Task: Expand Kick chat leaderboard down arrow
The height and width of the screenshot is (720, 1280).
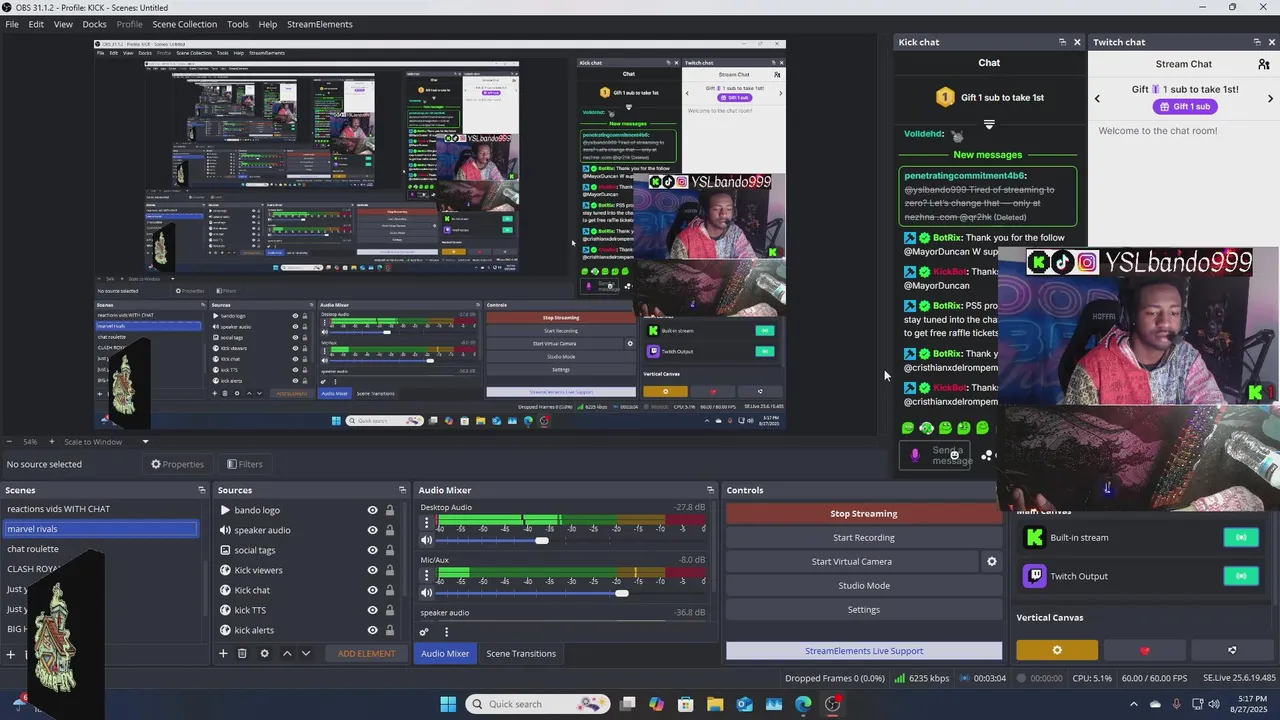Action: [x=989, y=124]
